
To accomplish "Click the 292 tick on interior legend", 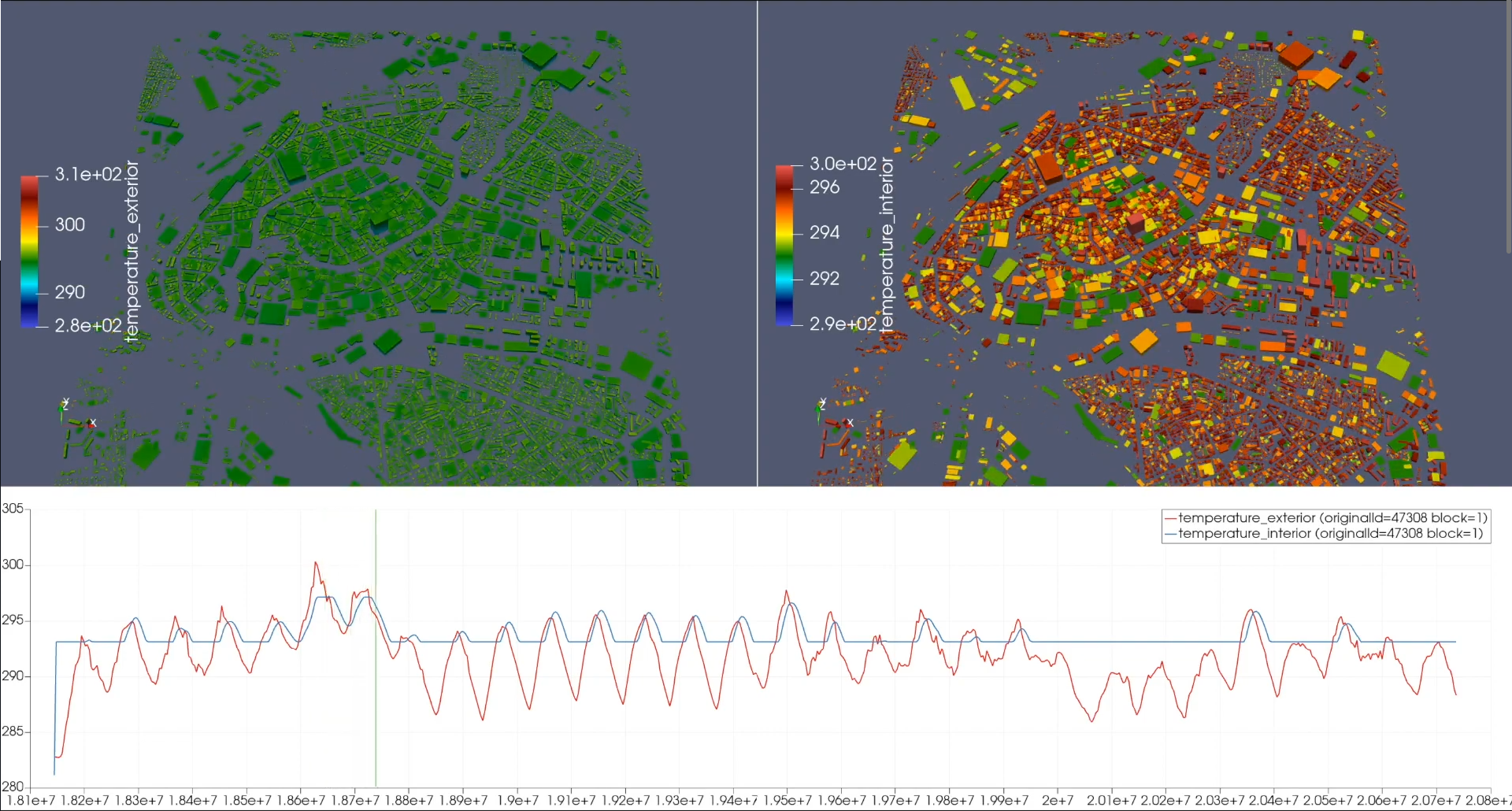I will pyautogui.click(x=825, y=279).
